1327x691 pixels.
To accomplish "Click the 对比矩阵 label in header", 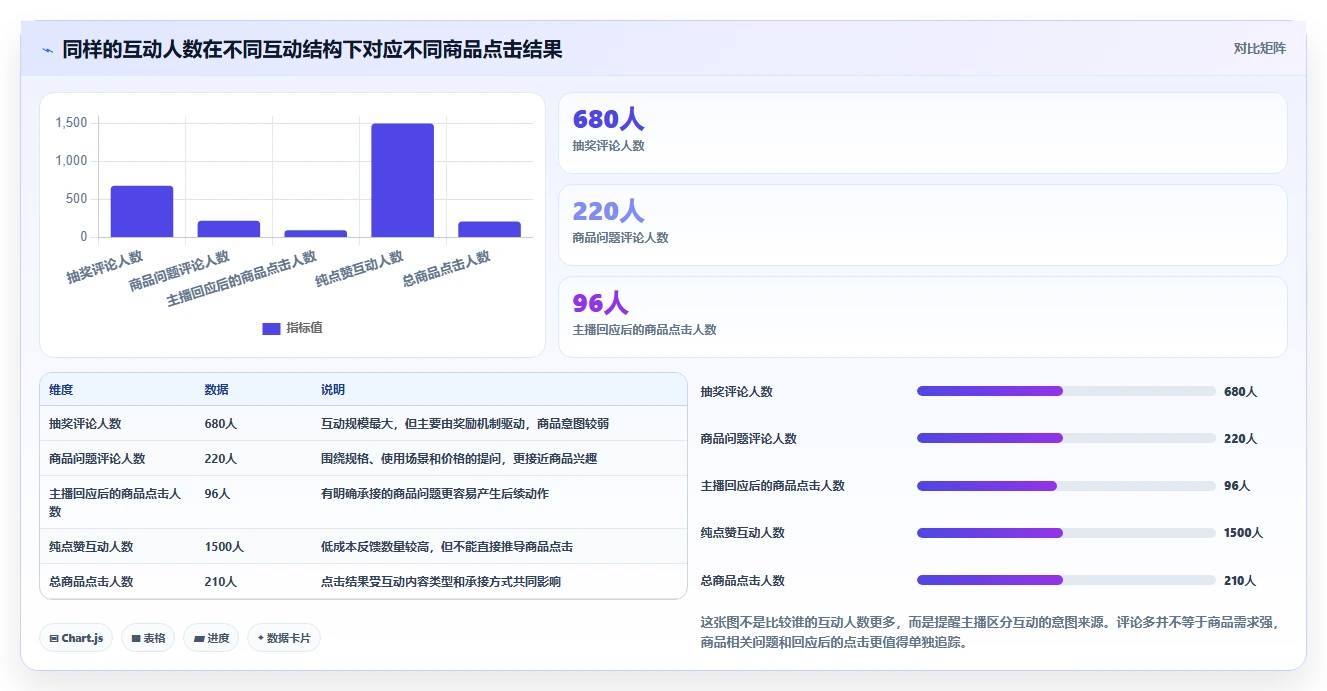I will [x=1259, y=48].
